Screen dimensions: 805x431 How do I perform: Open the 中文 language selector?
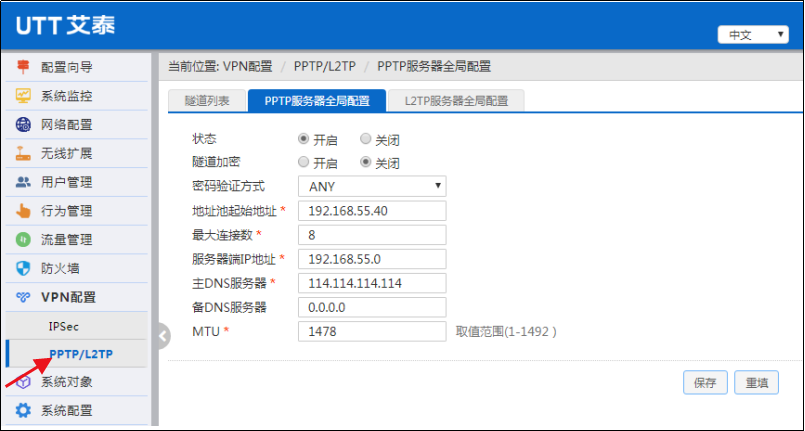point(753,35)
